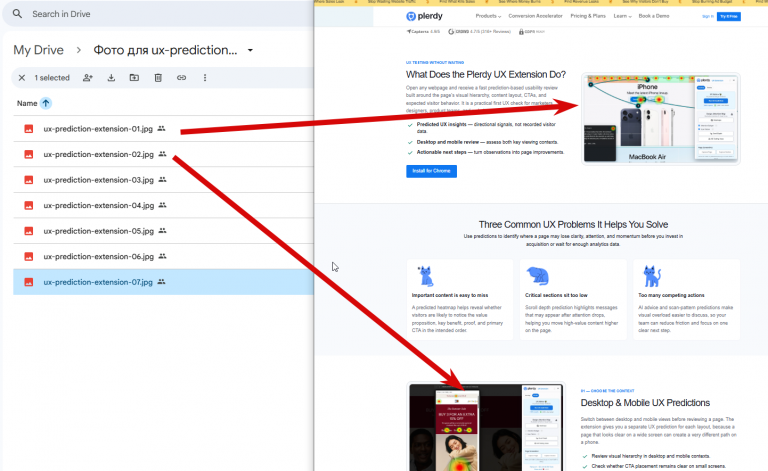Click shared people icon next to extension-02.jpg
768x471 pixels.
pyautogui.click(x=162, y=154)
